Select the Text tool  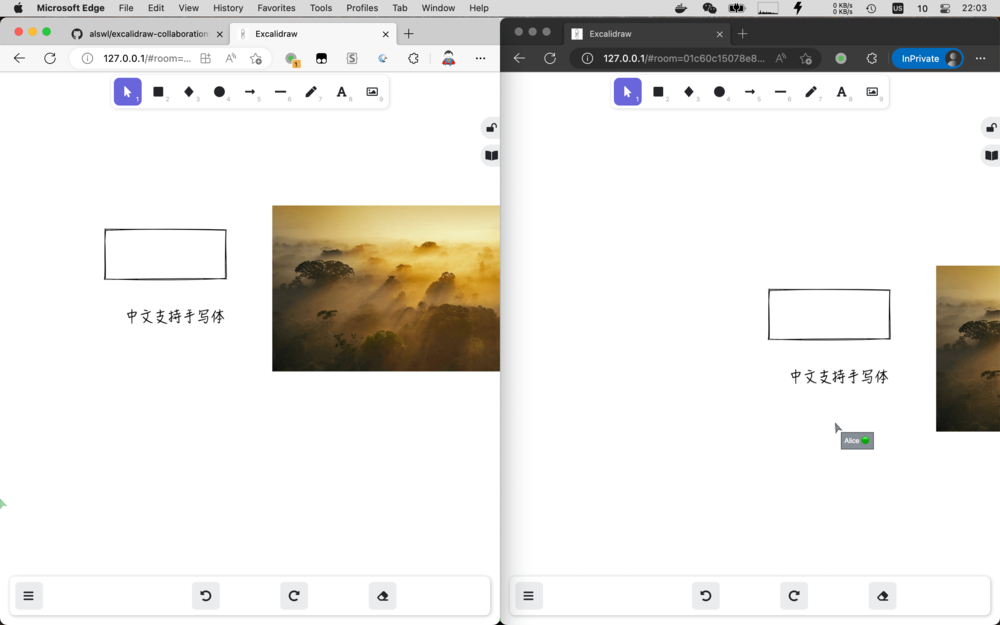point(342,91)
